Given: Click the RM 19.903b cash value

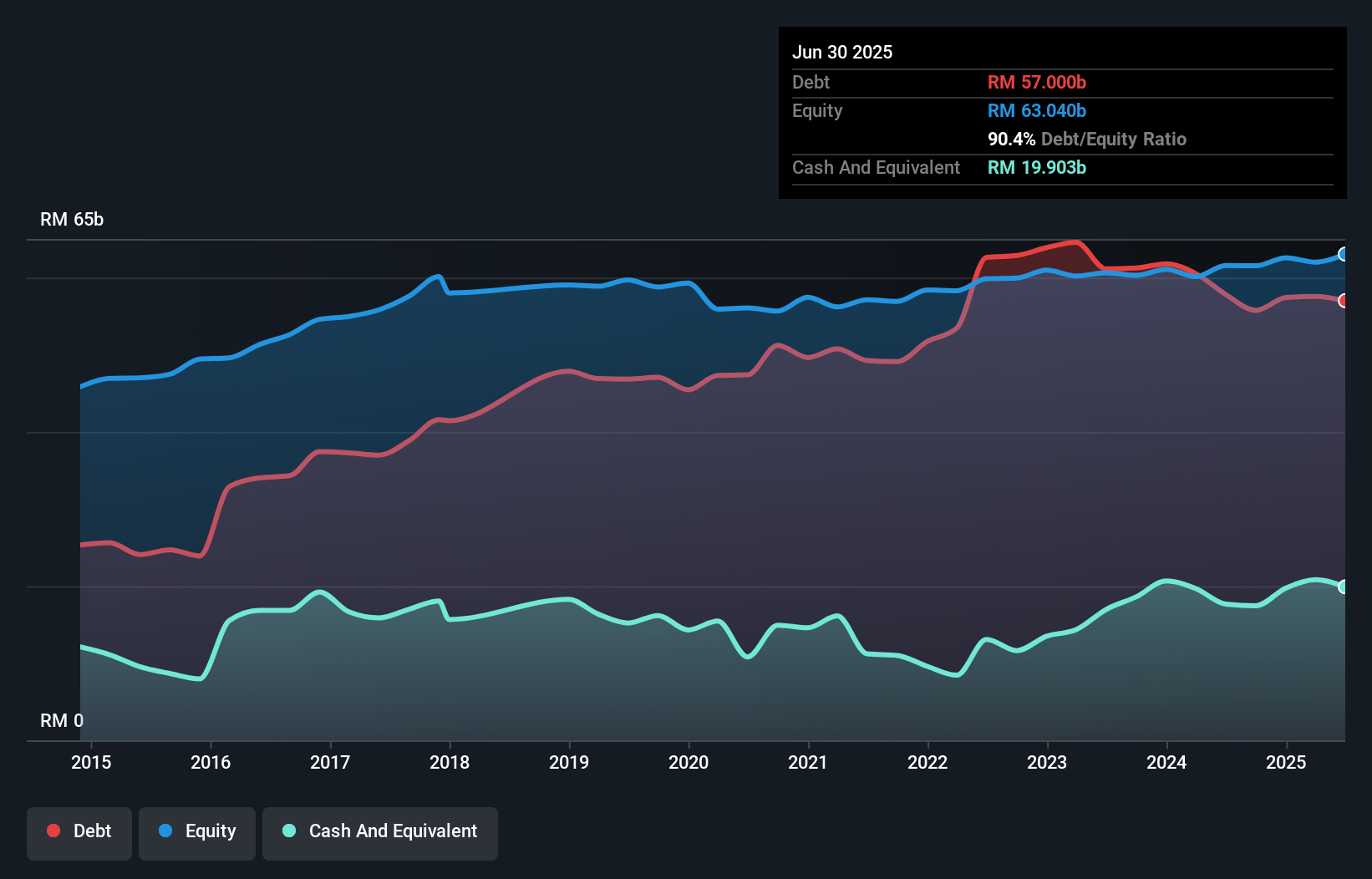Looking at the screenshot, I should pos(1037,167).
